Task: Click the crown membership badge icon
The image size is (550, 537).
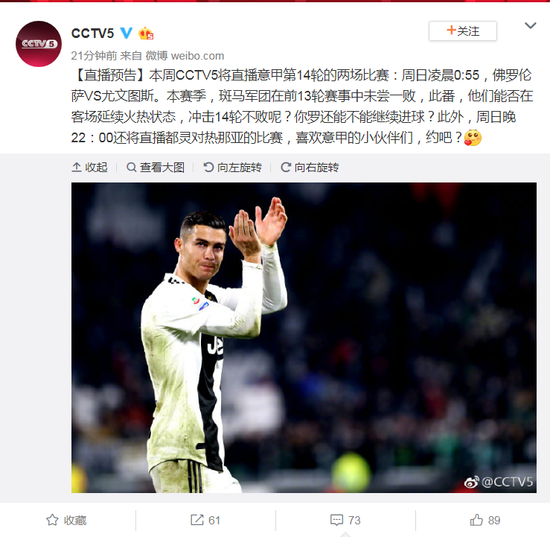Action: pyautogui.click(x=146, y=33)
